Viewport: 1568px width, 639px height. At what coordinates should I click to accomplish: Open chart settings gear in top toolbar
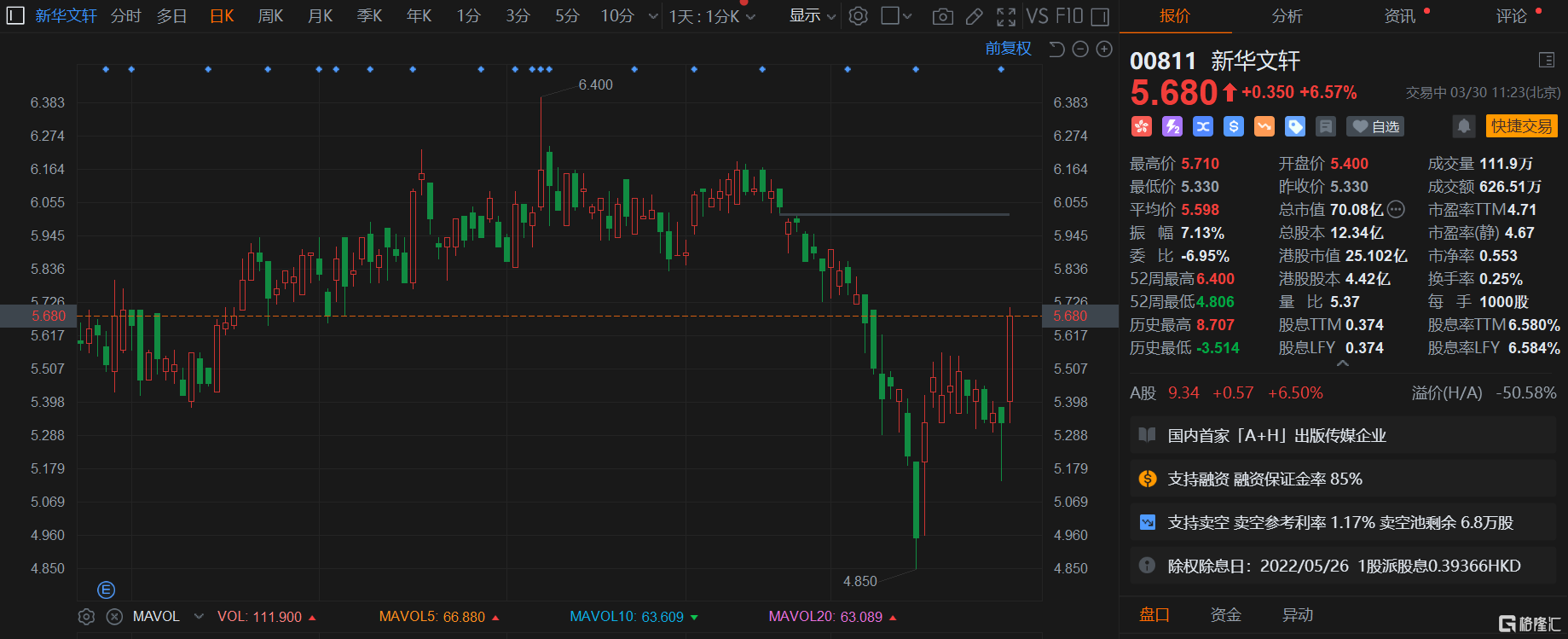click(859, 16)
